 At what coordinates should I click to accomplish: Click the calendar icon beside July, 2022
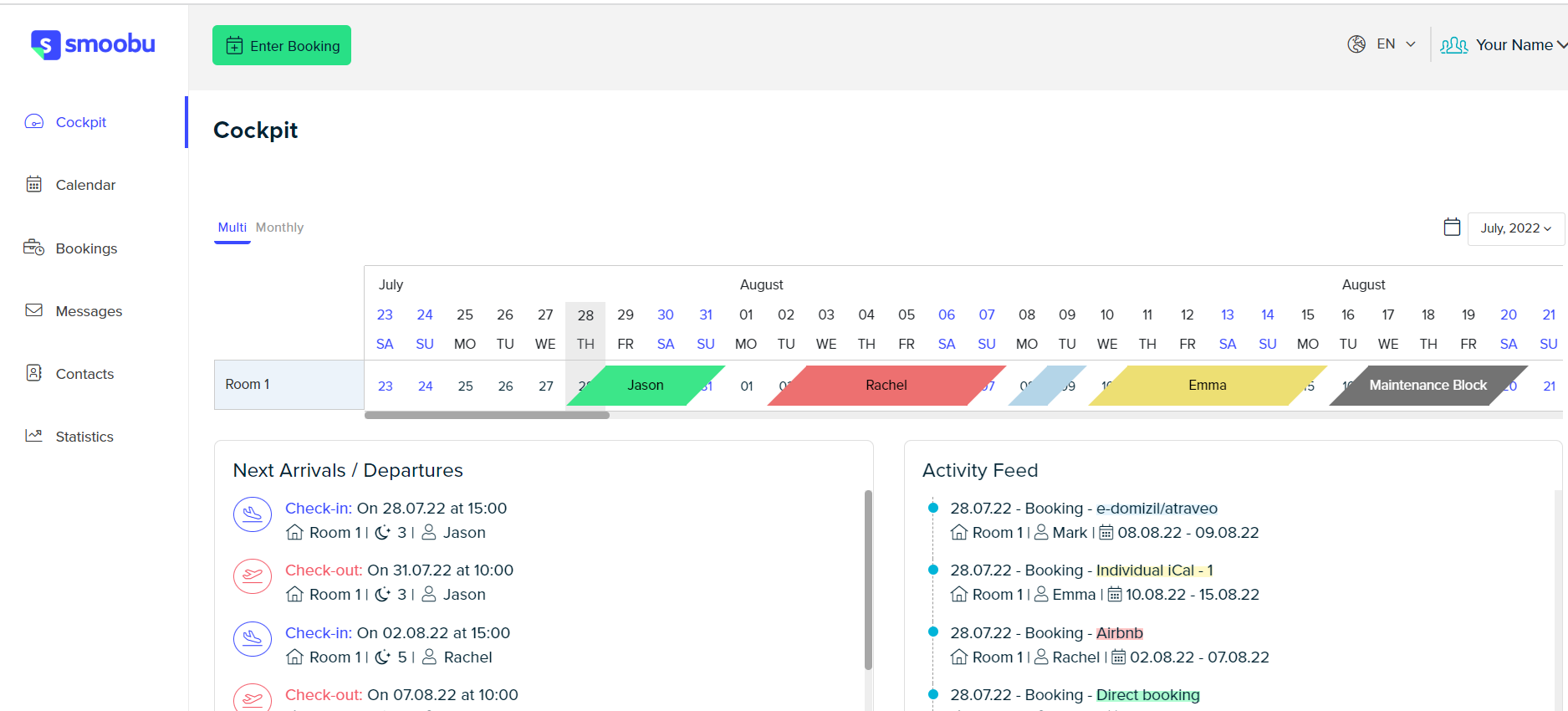click(x=1452, y=228)
